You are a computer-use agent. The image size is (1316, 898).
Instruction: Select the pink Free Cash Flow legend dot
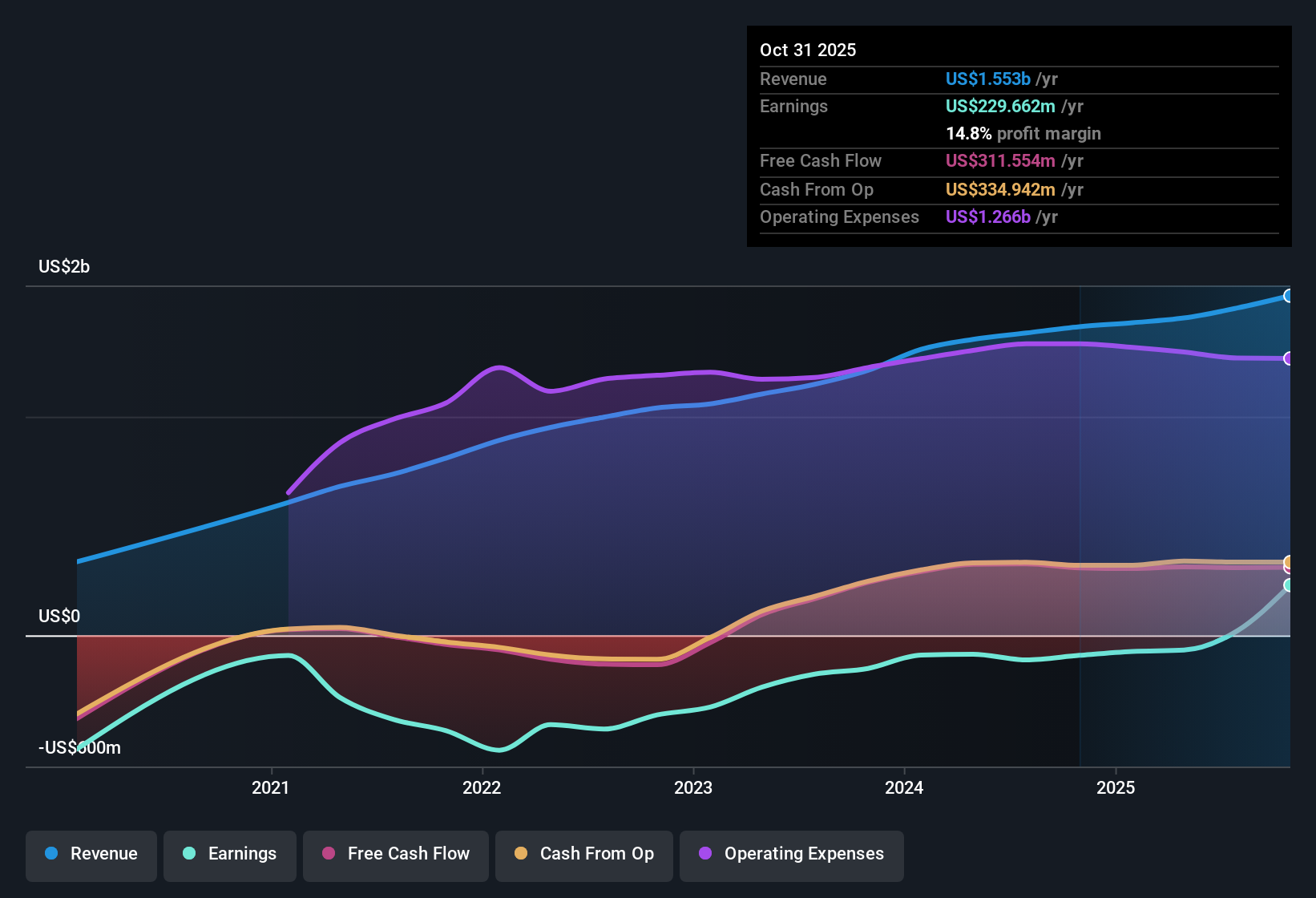pos(328,854)
